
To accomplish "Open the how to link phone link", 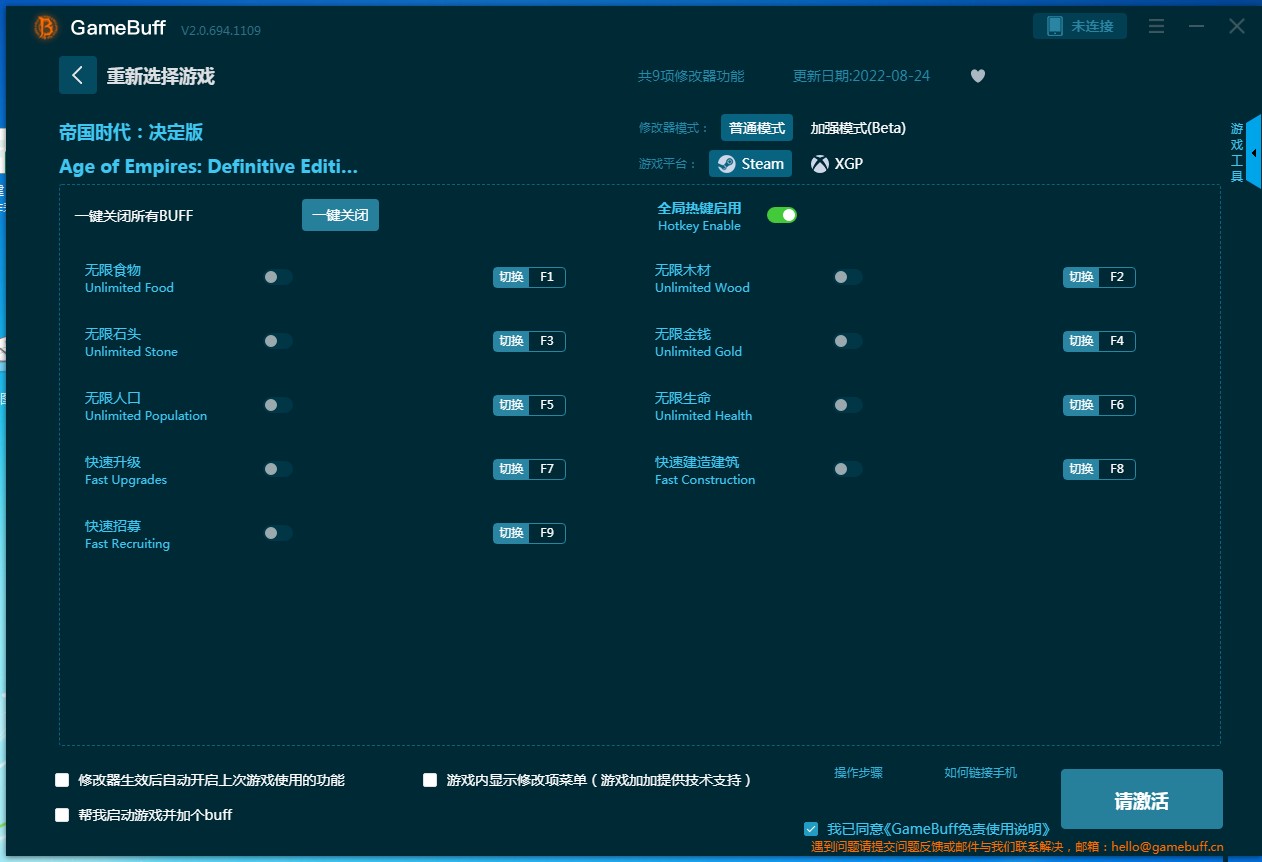I will [x=980, y=773].
